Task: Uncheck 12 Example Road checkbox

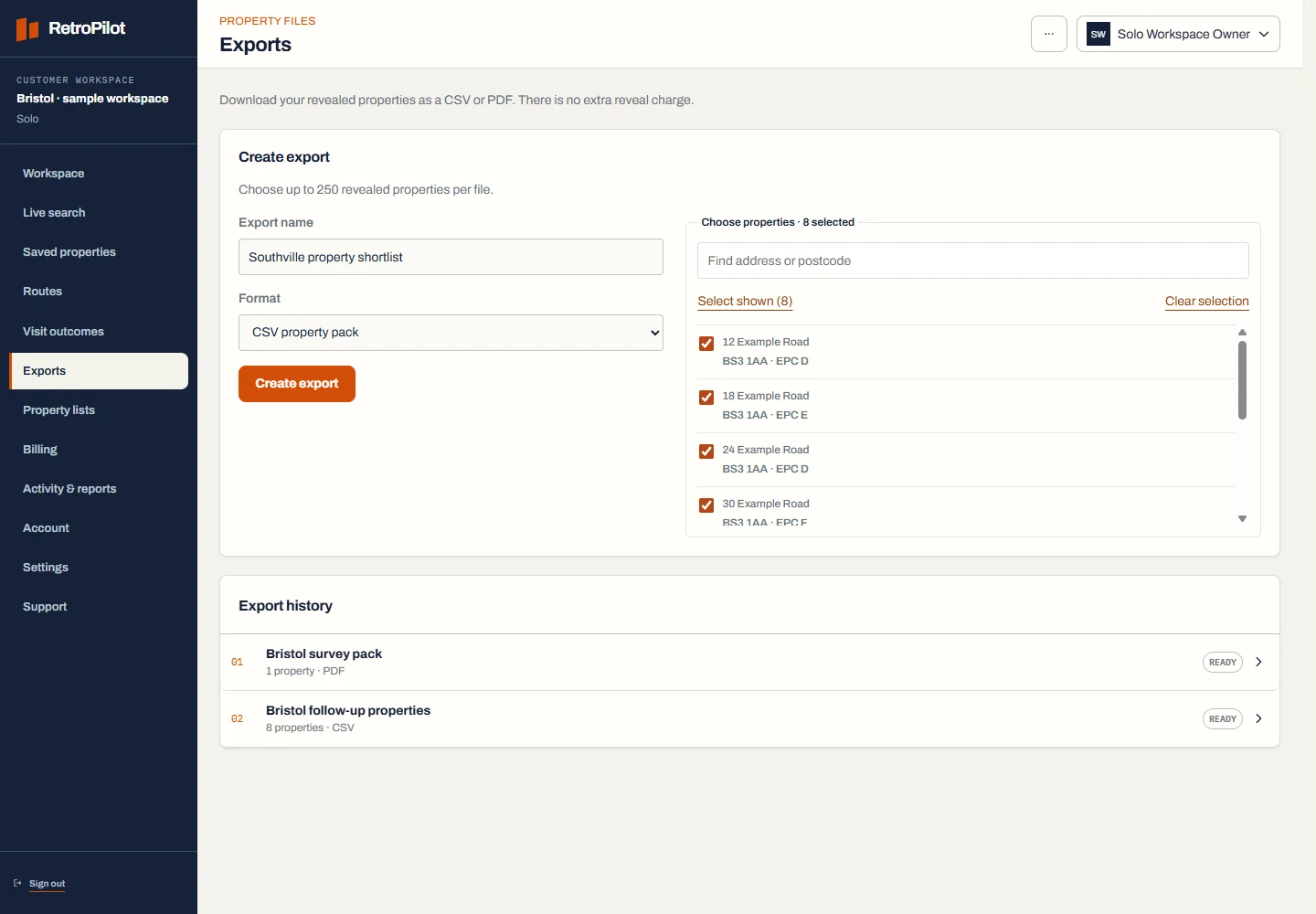Action: 706,344
